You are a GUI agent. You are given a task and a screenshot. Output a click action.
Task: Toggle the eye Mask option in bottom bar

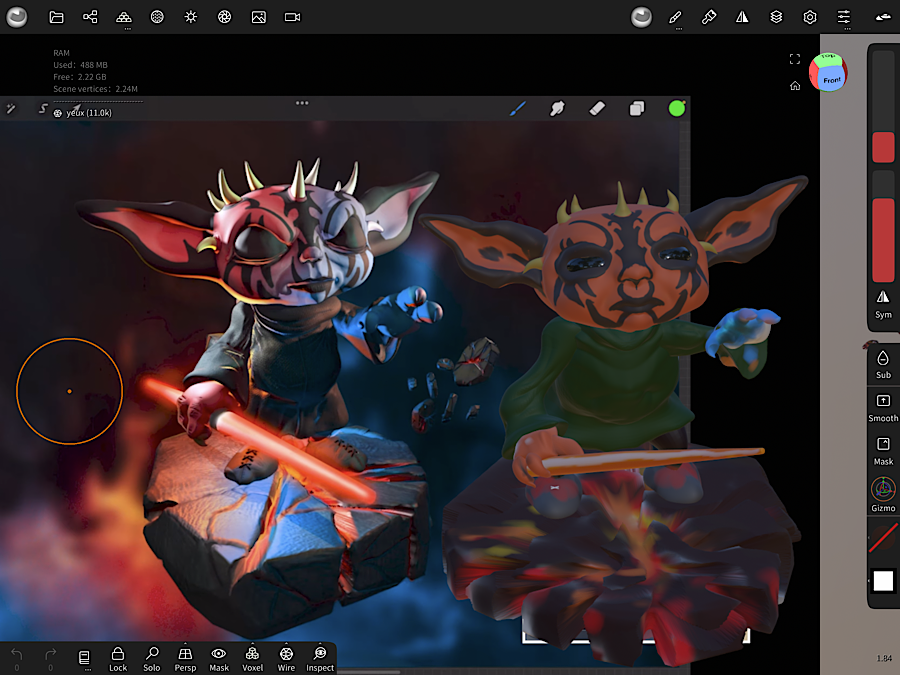[219, 659]
